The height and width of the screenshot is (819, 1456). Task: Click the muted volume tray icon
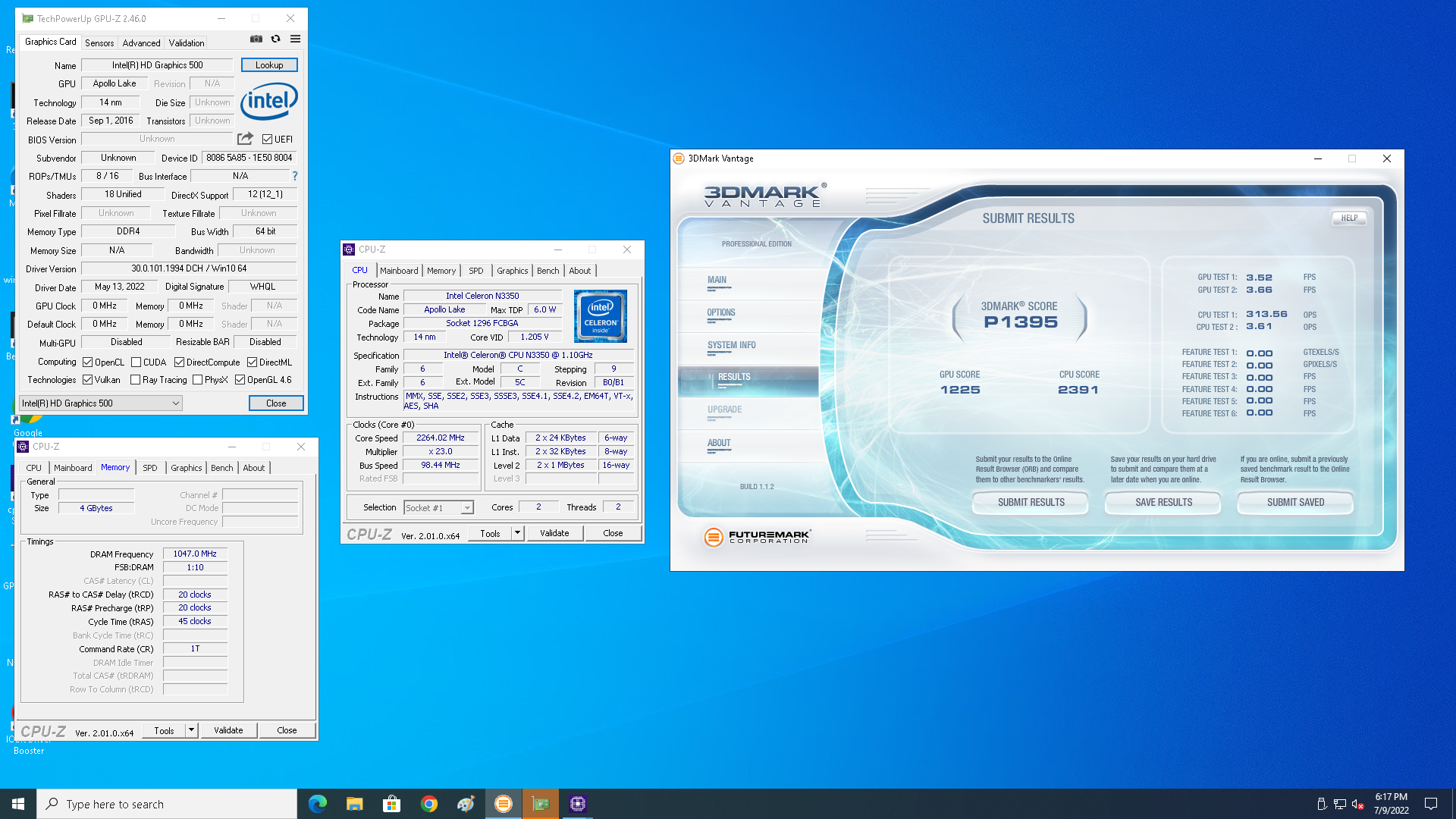[x=1357, y=804]
